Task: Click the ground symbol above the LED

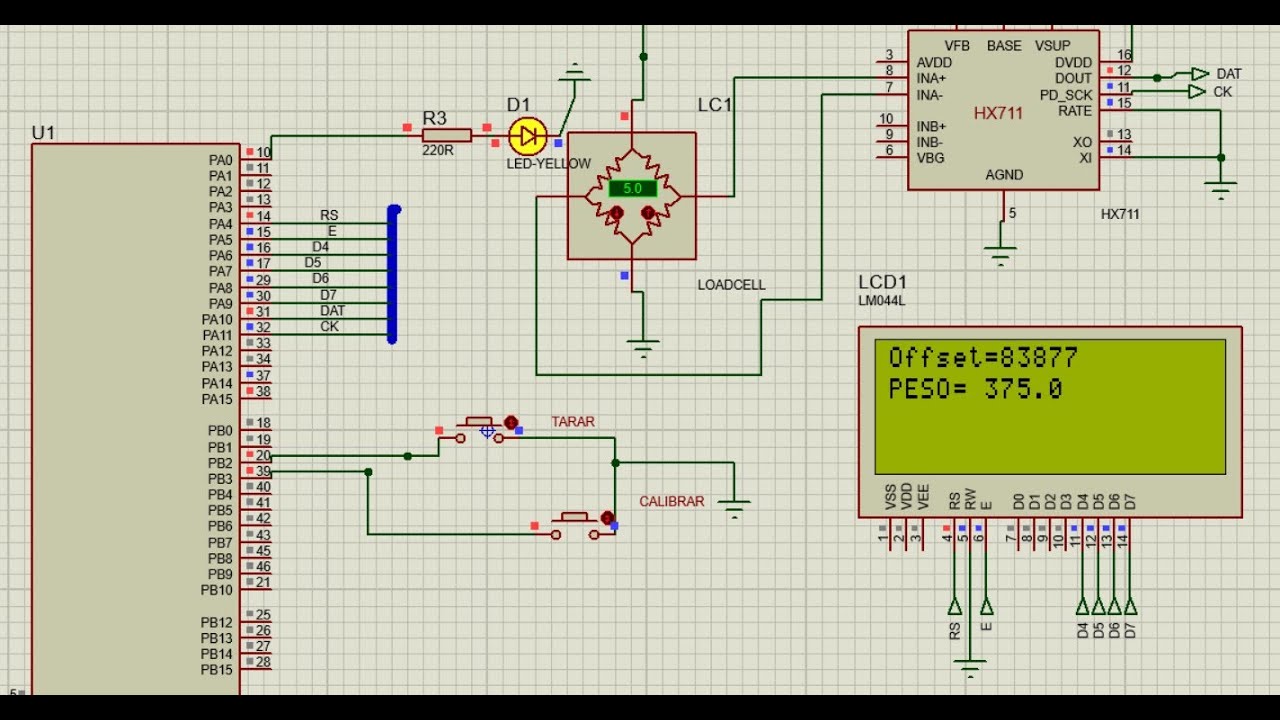Action: tap(574, 72)
